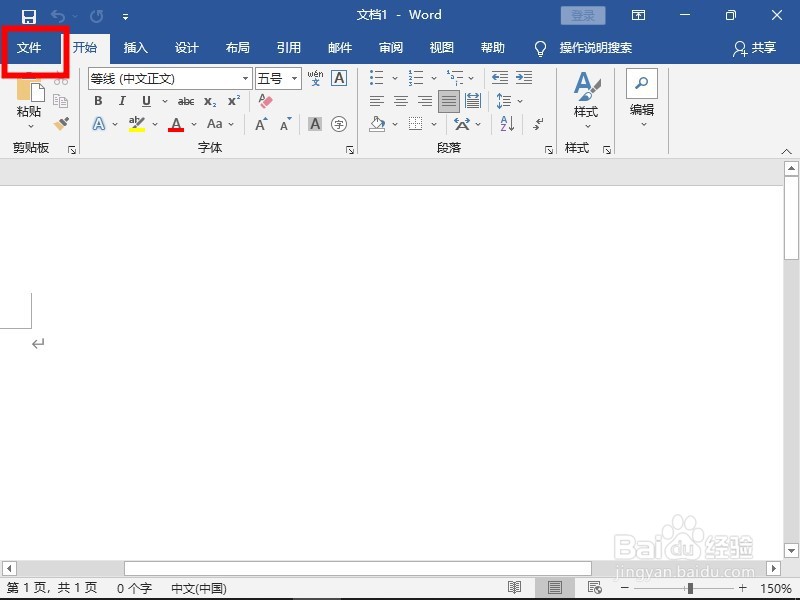Screen dimensions: 800x600
Task: Switch to the 插入 tab
Action: 136,47
